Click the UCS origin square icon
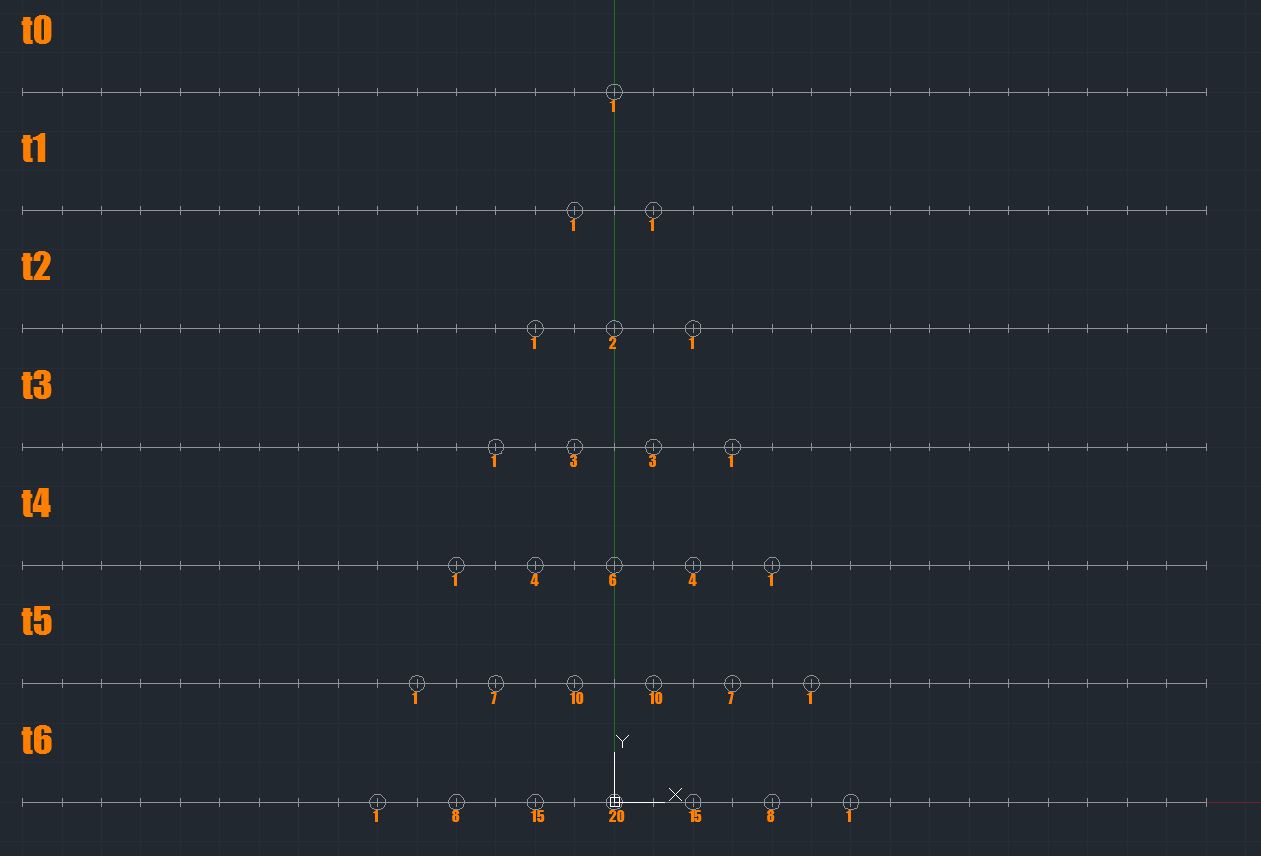This screenshot has height=856, width=1261. click(x=614, y=802)
